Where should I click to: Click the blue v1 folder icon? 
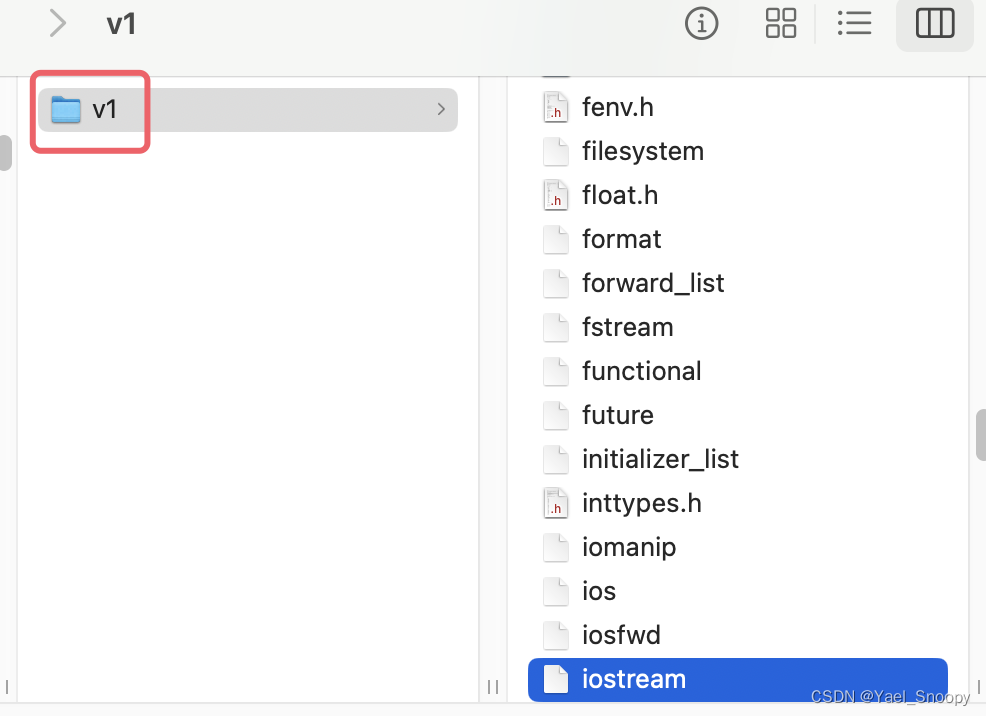click(64, 110)
